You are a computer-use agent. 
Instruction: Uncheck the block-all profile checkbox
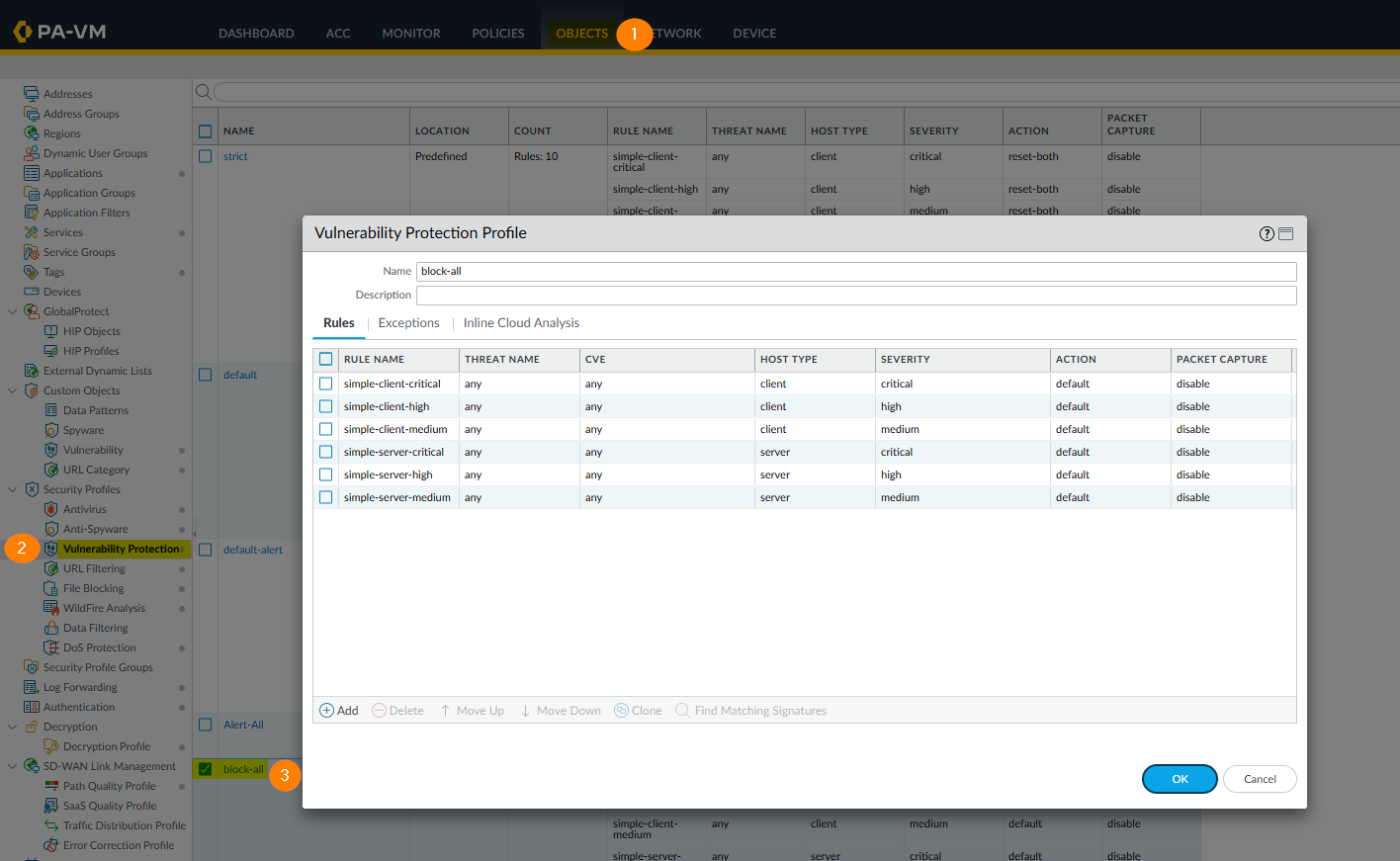(206, 769)
